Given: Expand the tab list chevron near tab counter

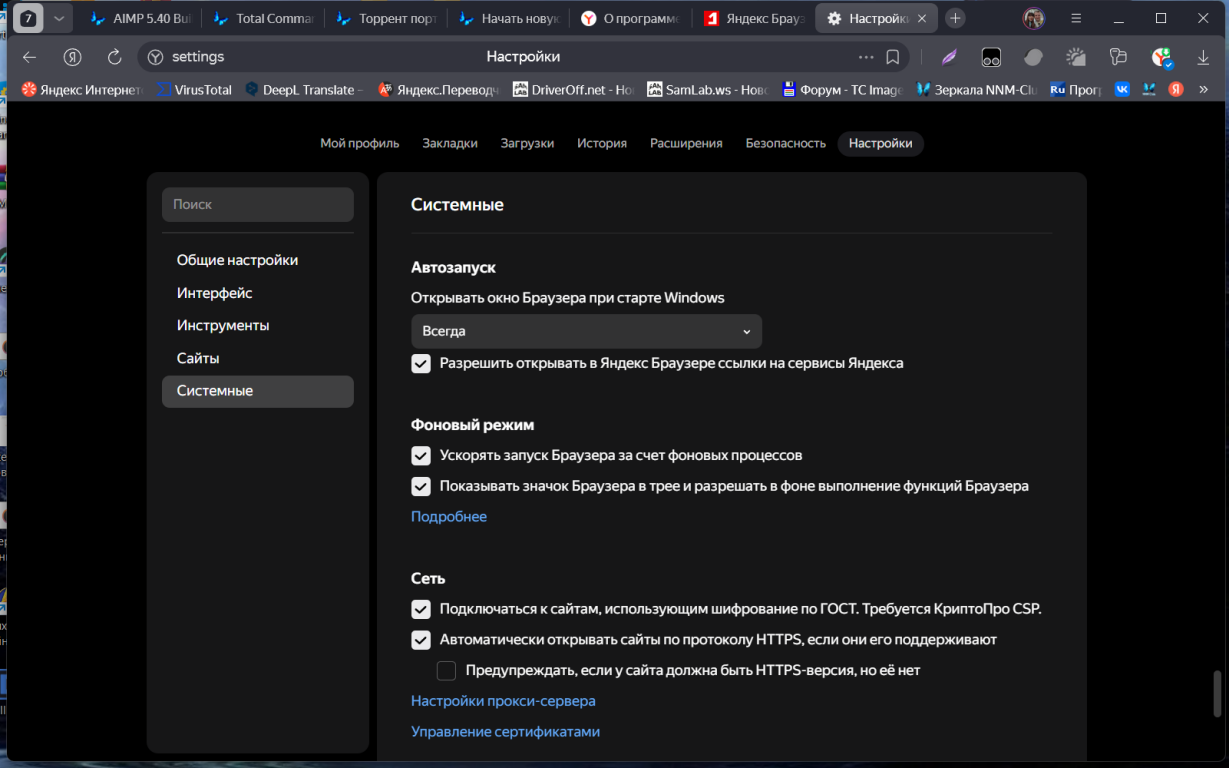Looking at the screenshot, I should [59, 18].
